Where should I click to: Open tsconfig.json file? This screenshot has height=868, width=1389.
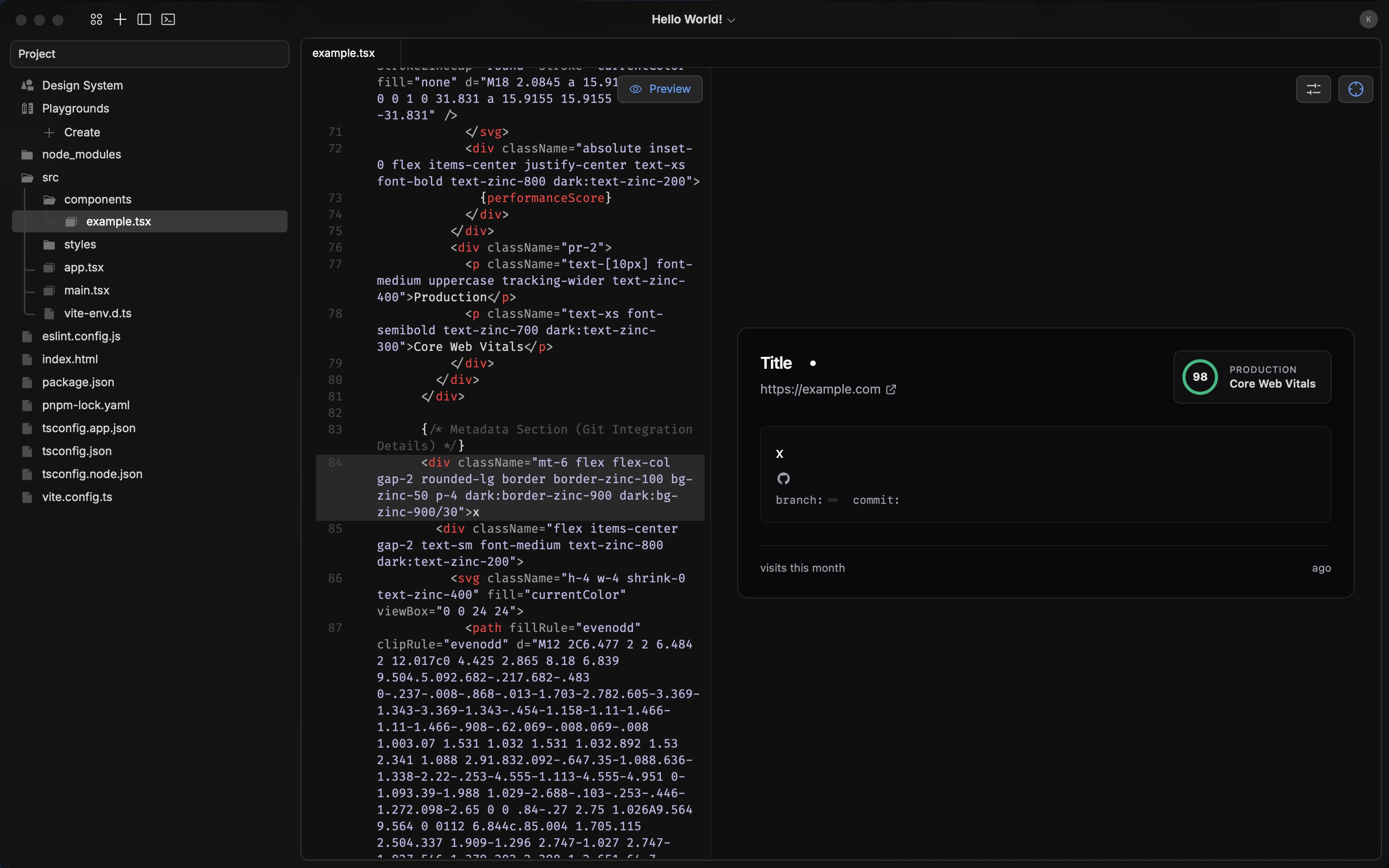tap(76, 451)
